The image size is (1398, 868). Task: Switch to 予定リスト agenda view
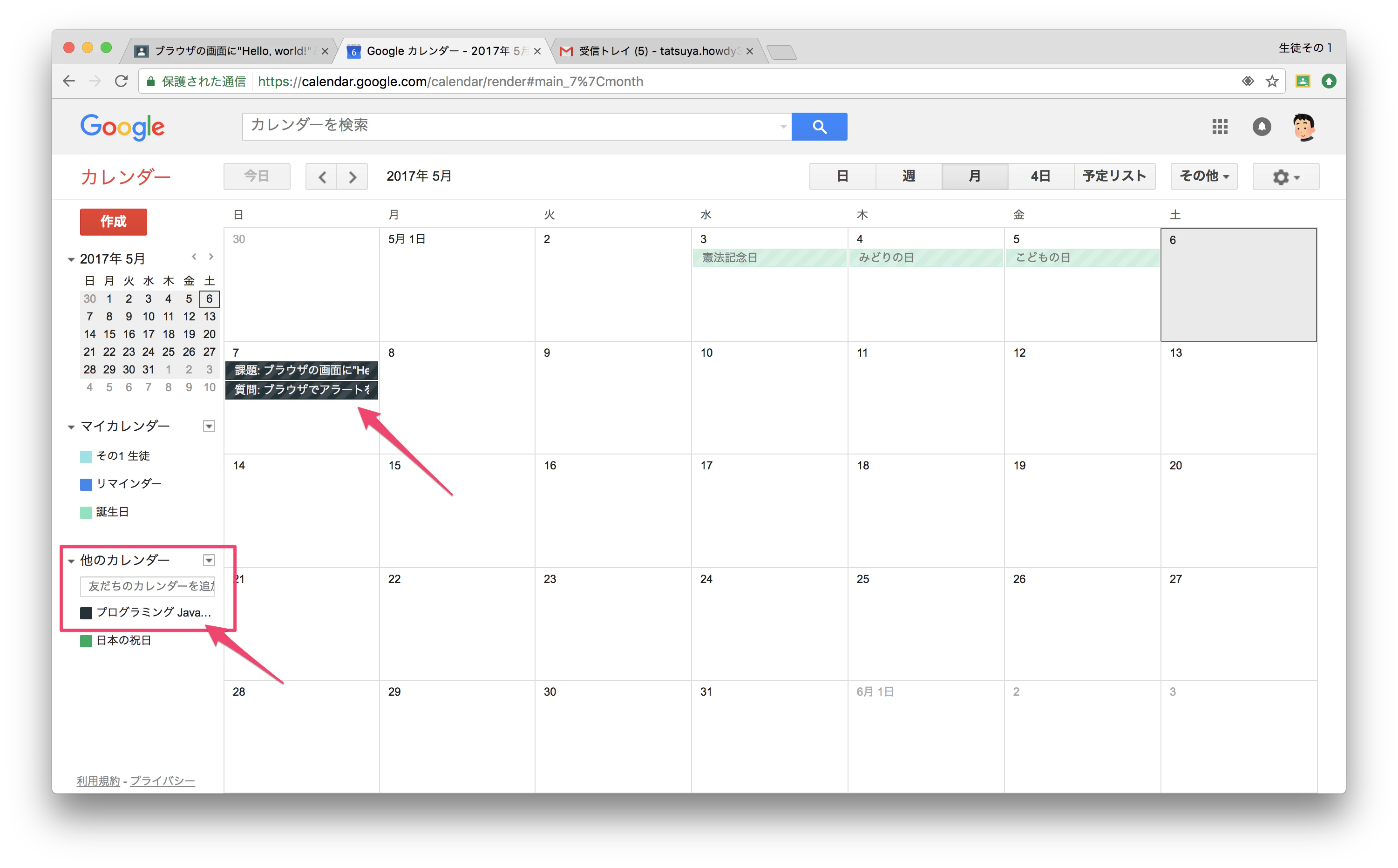coord(1114,176)
